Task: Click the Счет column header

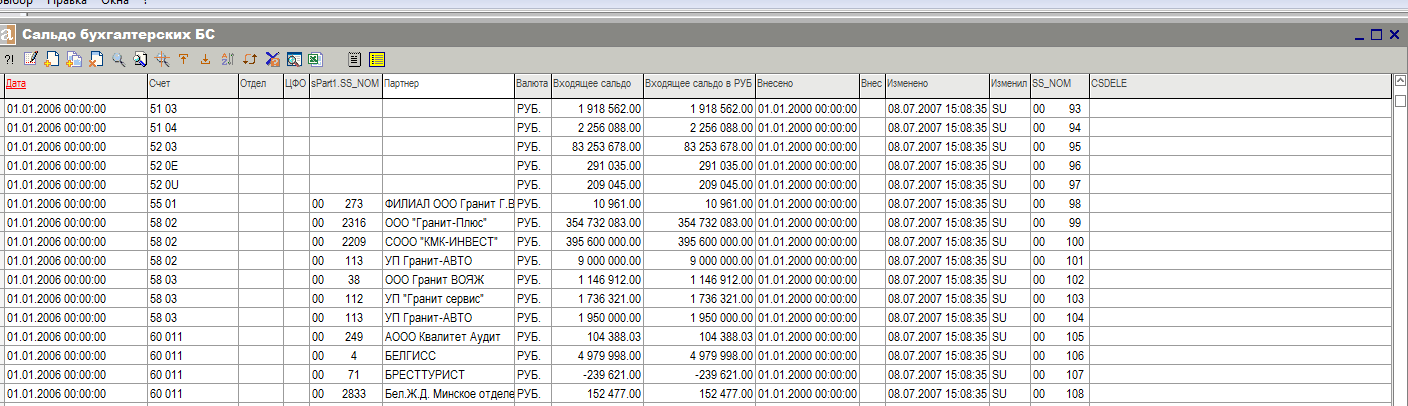Action: tap(192, 85)
